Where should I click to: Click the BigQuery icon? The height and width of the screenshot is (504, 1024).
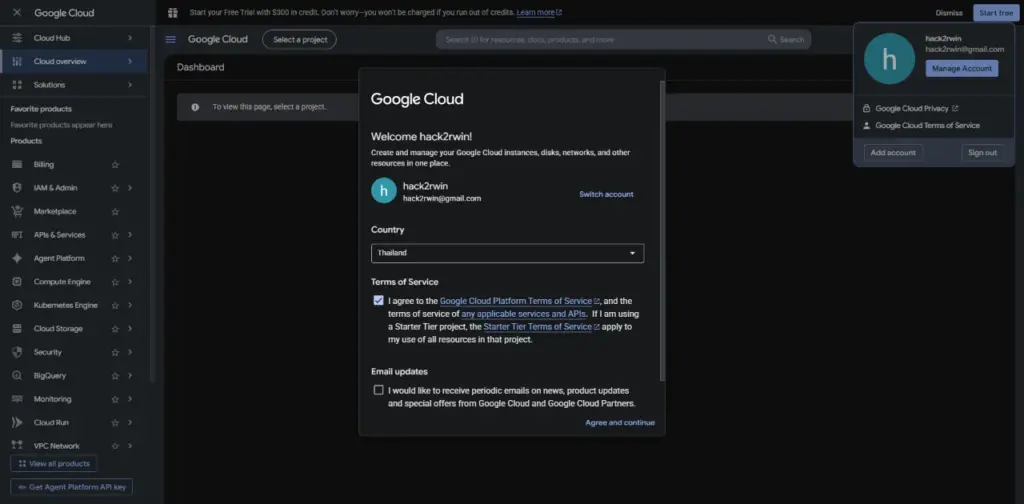pos(17,376)
